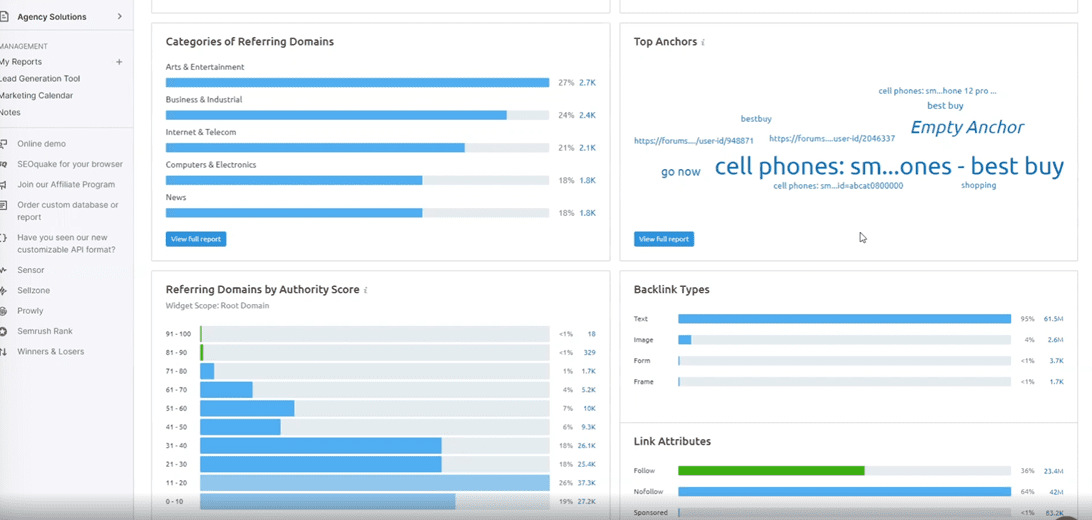Click the info icon beside Top Anchors
The image size is (1092, 520).
tap(703, 43)
